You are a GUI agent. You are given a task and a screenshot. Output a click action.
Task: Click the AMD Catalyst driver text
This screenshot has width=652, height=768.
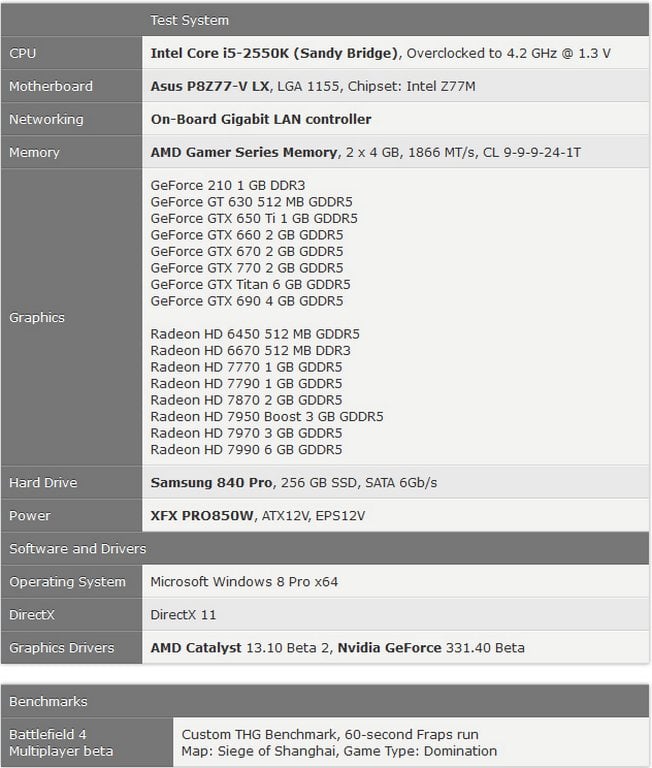click(196, 647)
